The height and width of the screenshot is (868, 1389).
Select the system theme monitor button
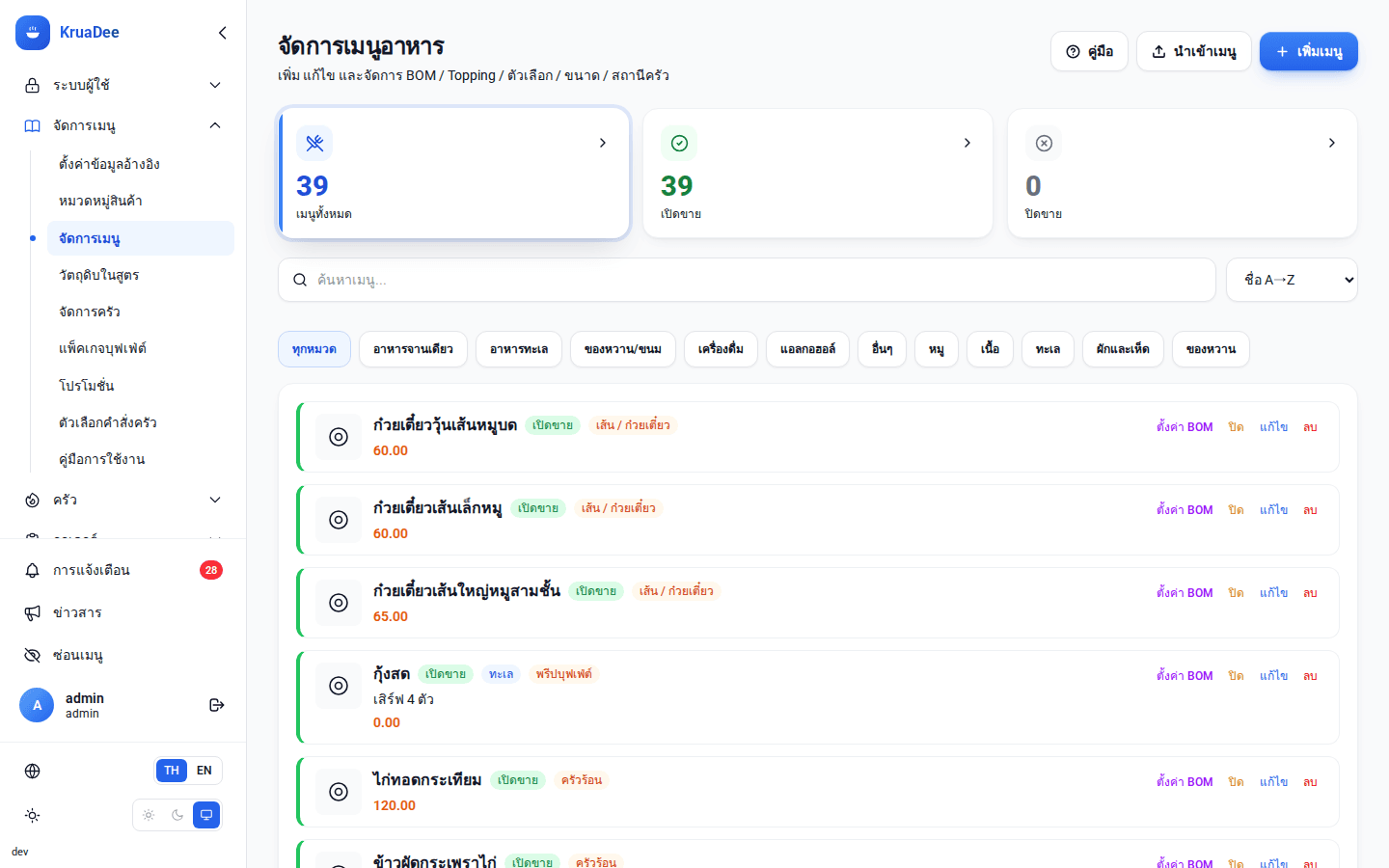click(206, 815)
